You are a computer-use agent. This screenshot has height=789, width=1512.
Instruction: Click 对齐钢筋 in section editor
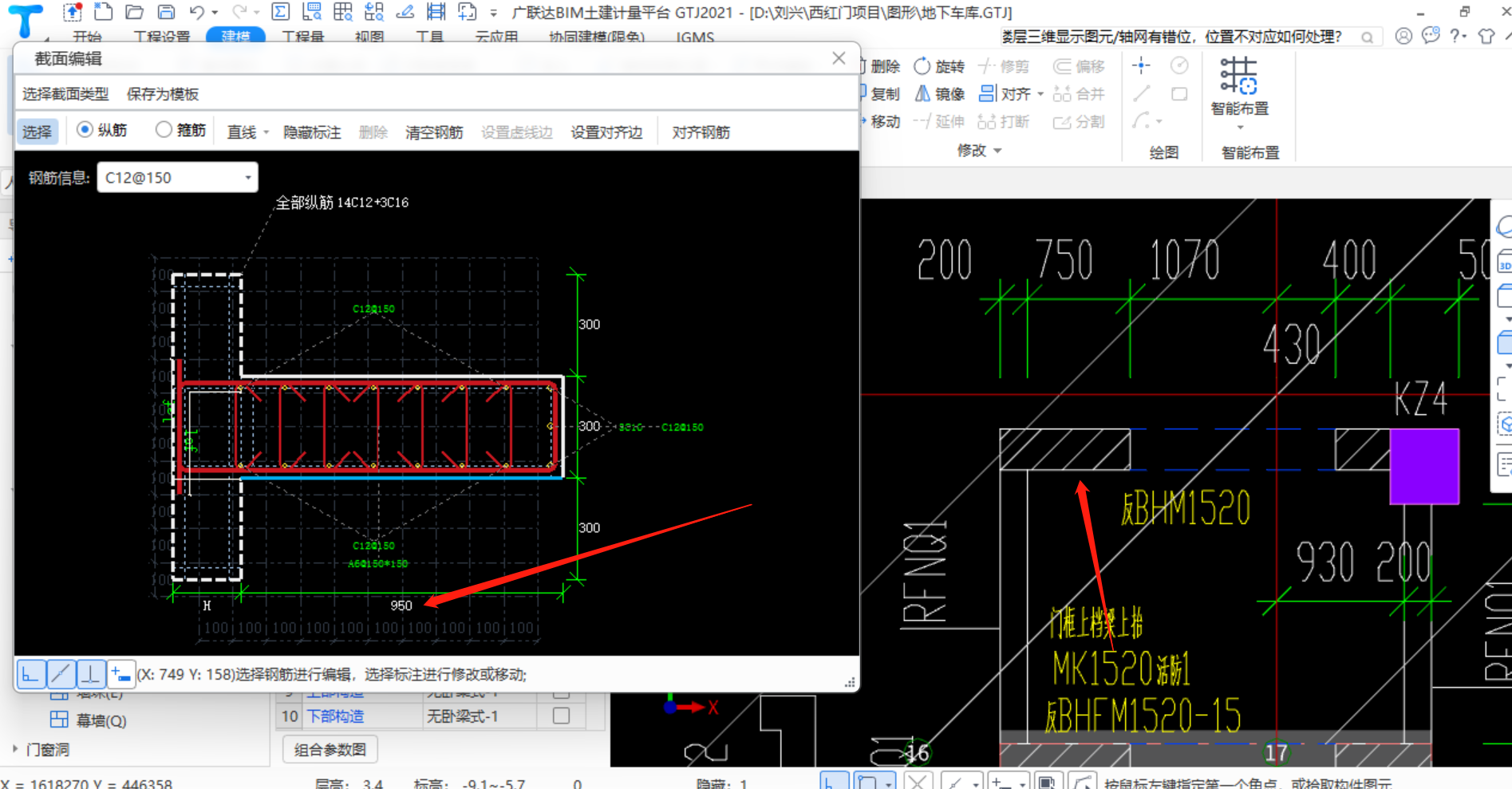coord(701,132)
